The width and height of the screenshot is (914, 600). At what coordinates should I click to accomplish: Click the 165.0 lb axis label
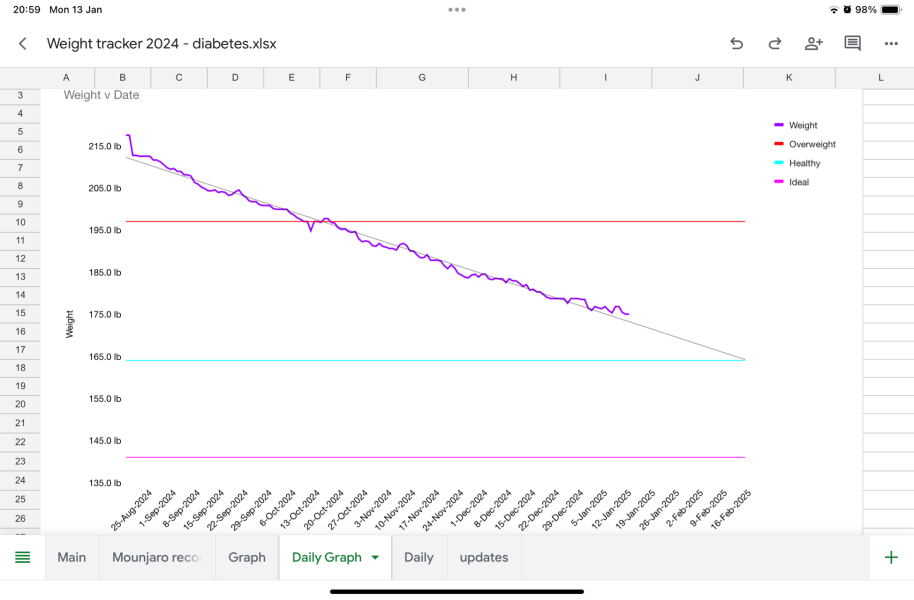point(105,357)
